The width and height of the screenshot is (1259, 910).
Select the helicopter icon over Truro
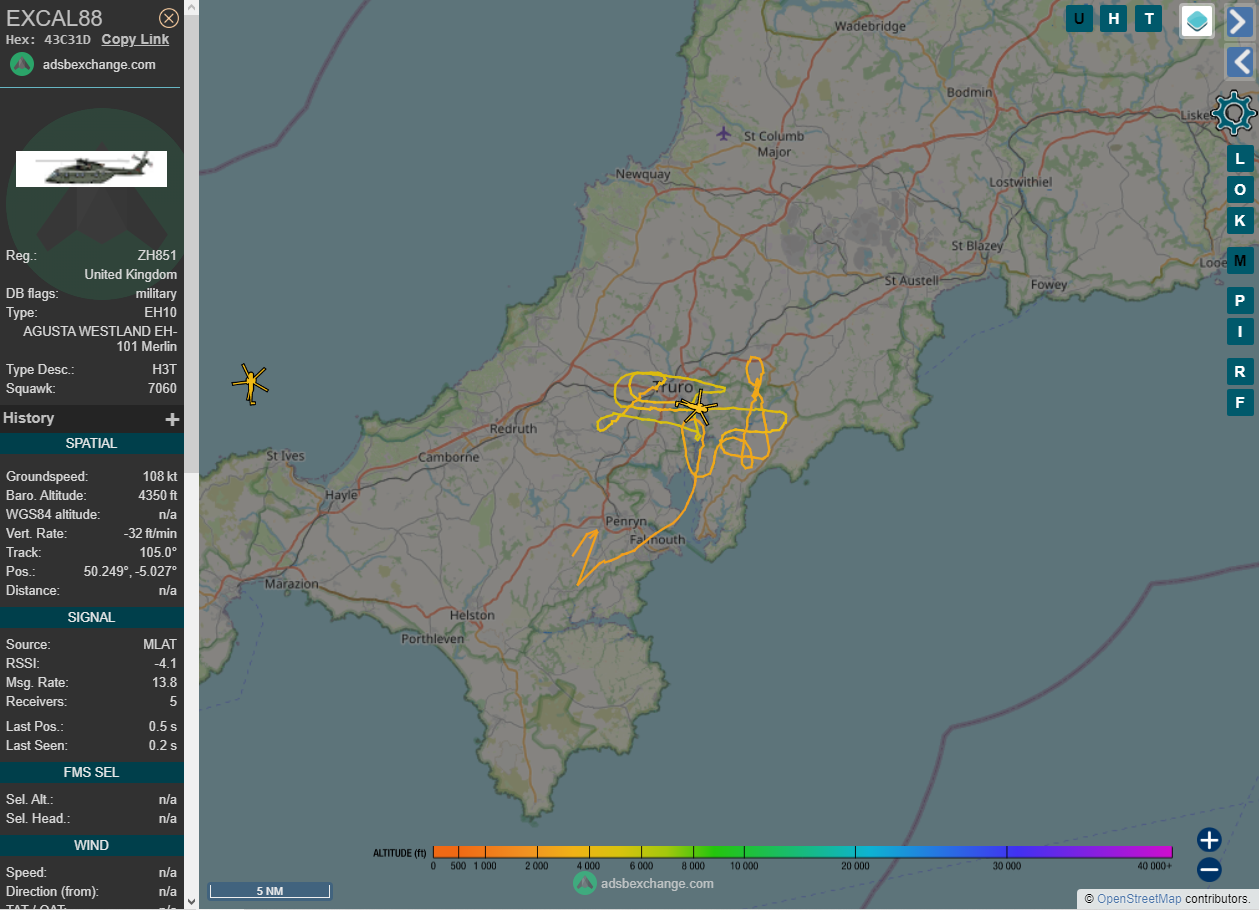click(x=697, y=408)
